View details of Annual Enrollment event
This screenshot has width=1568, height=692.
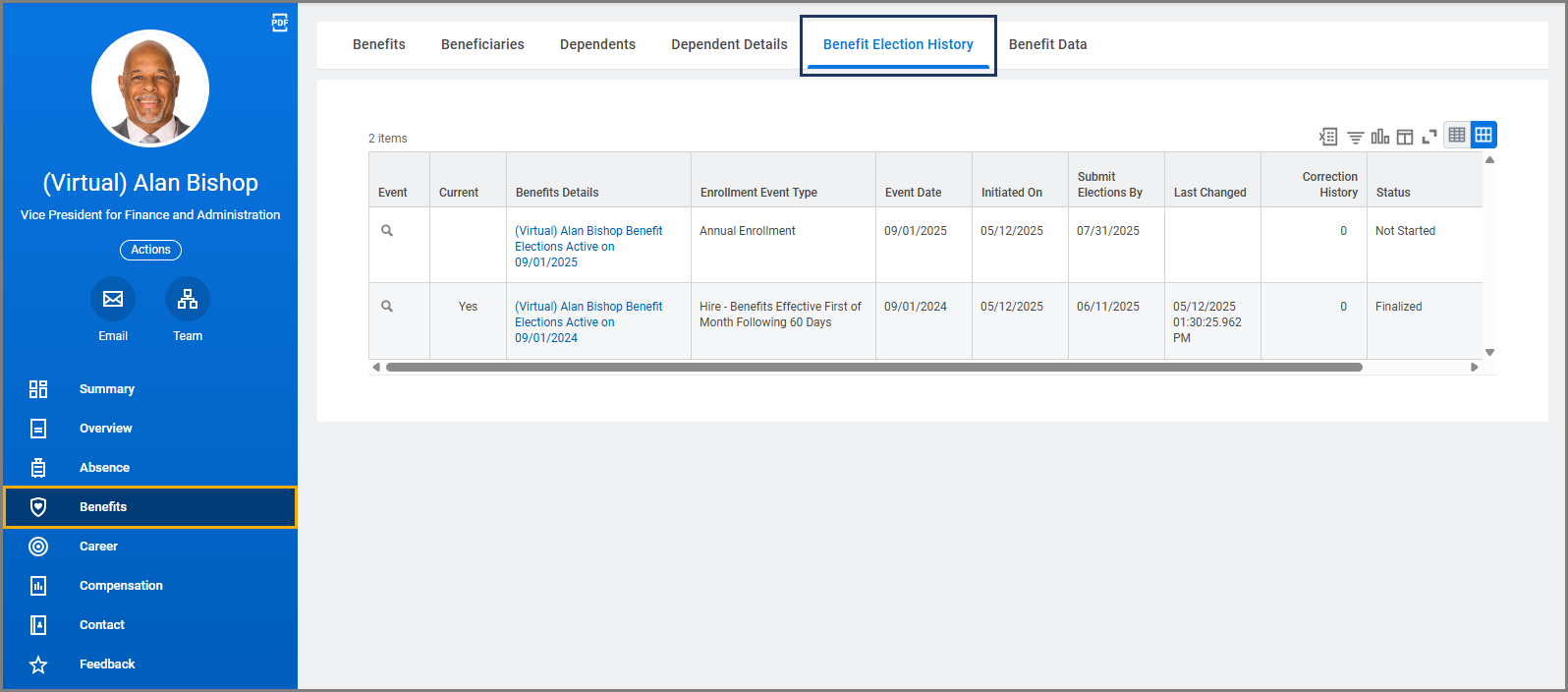pyautogui.click(x=387, y=231)
